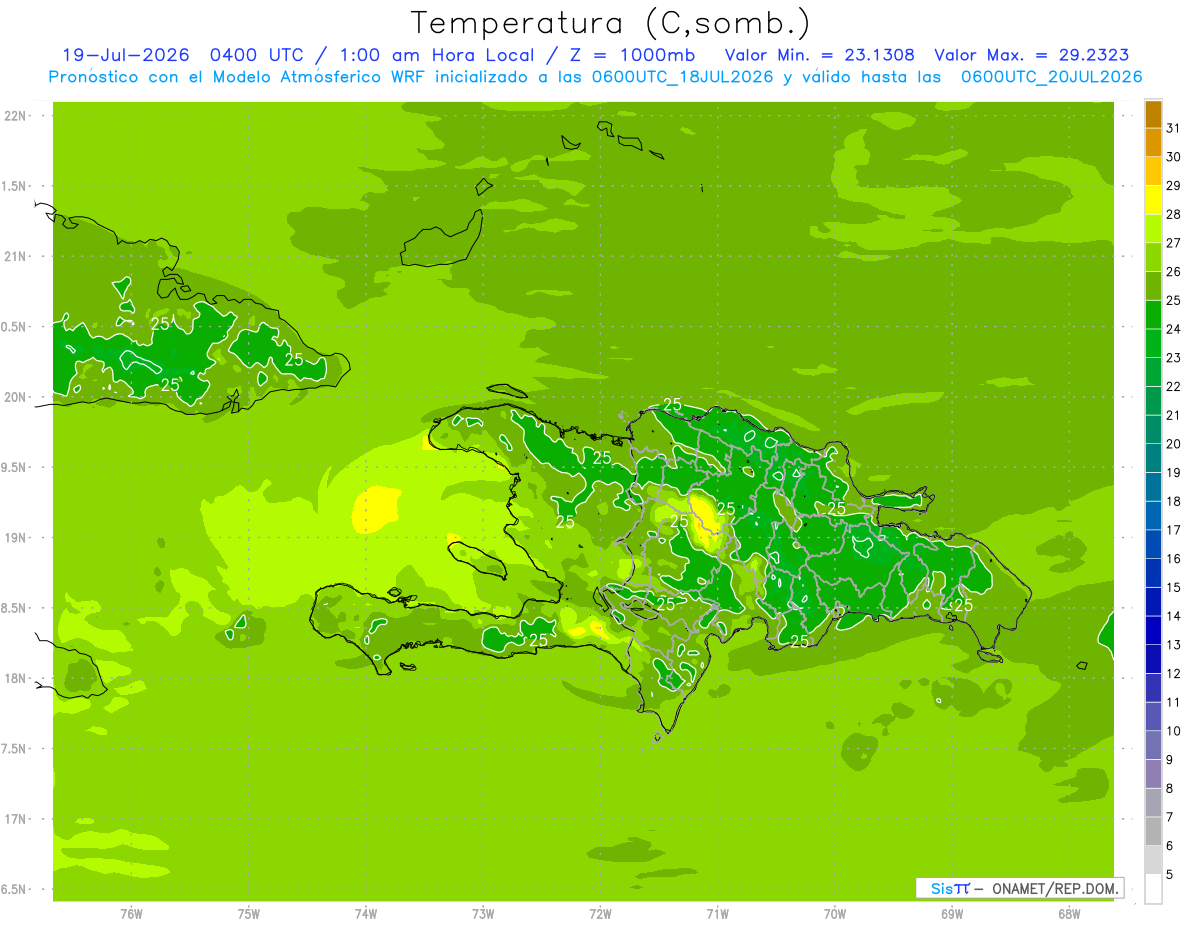
Task: Click the "25" color scale legend label
Action: pos(1173,300)
